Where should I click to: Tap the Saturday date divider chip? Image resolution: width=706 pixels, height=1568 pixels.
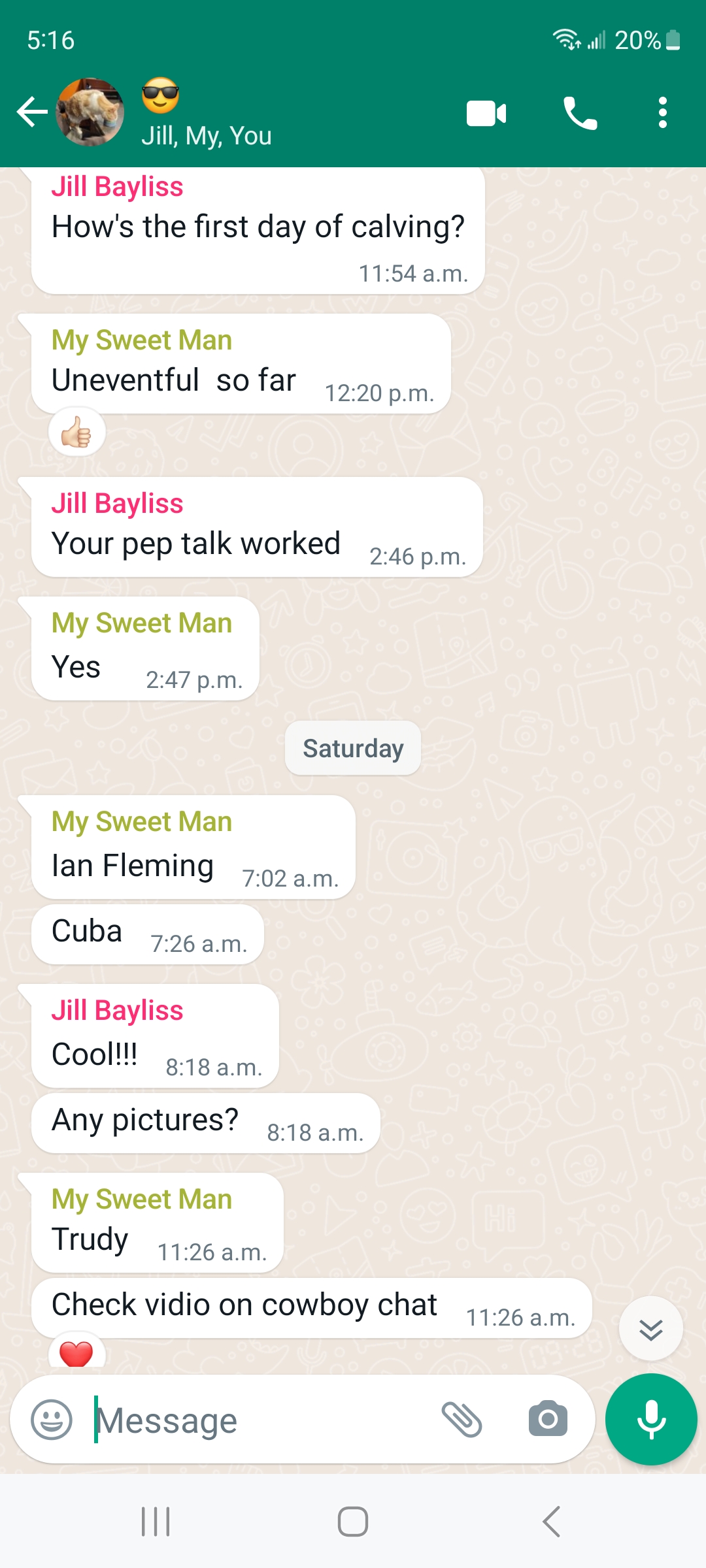click(353, 748)
